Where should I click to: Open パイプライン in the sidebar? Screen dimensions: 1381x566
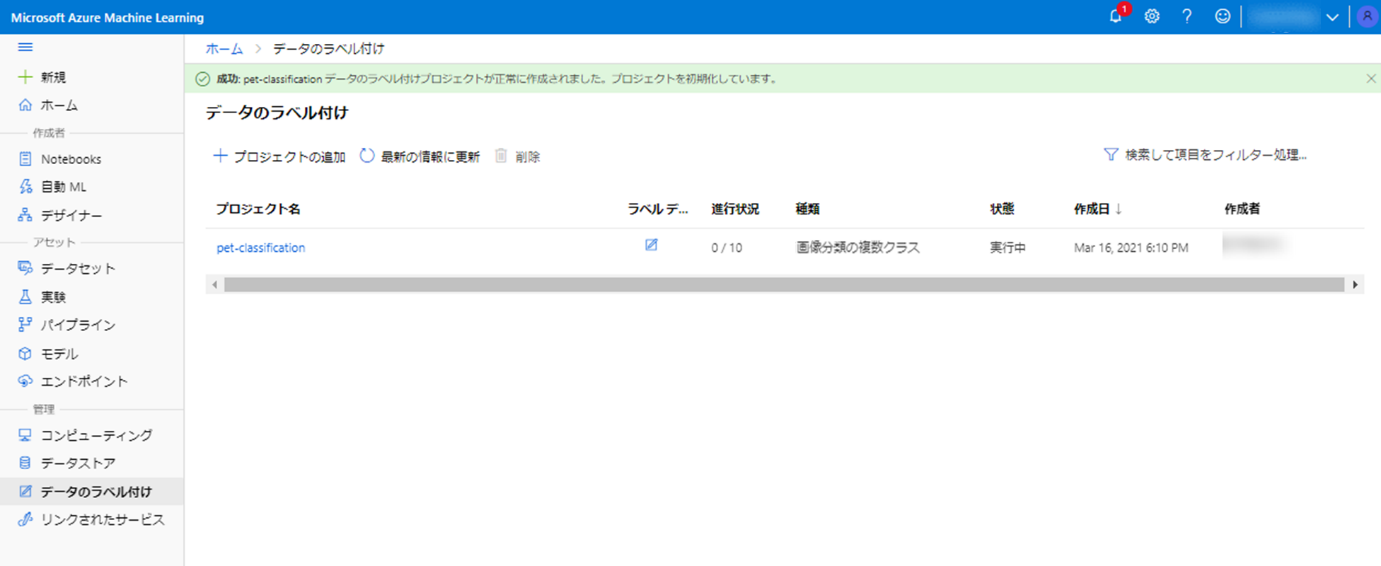(67, 325)
